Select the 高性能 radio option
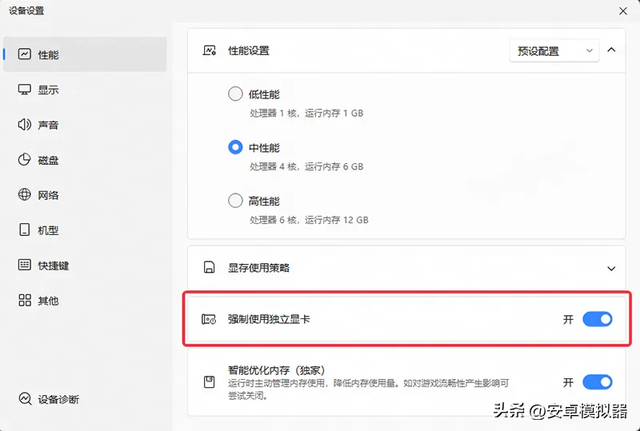Image resolution: width=640 pixels, height=431 pixels. click(235, 200)
